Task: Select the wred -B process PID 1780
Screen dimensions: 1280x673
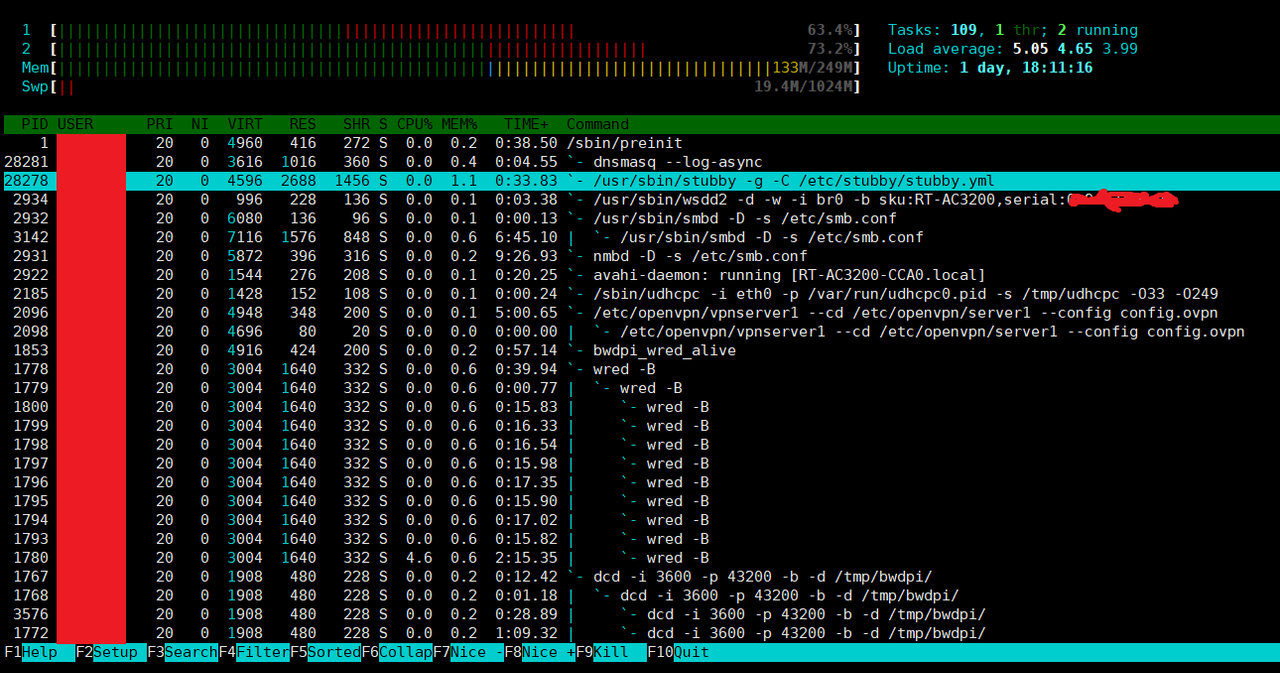Action: point(640,558)
